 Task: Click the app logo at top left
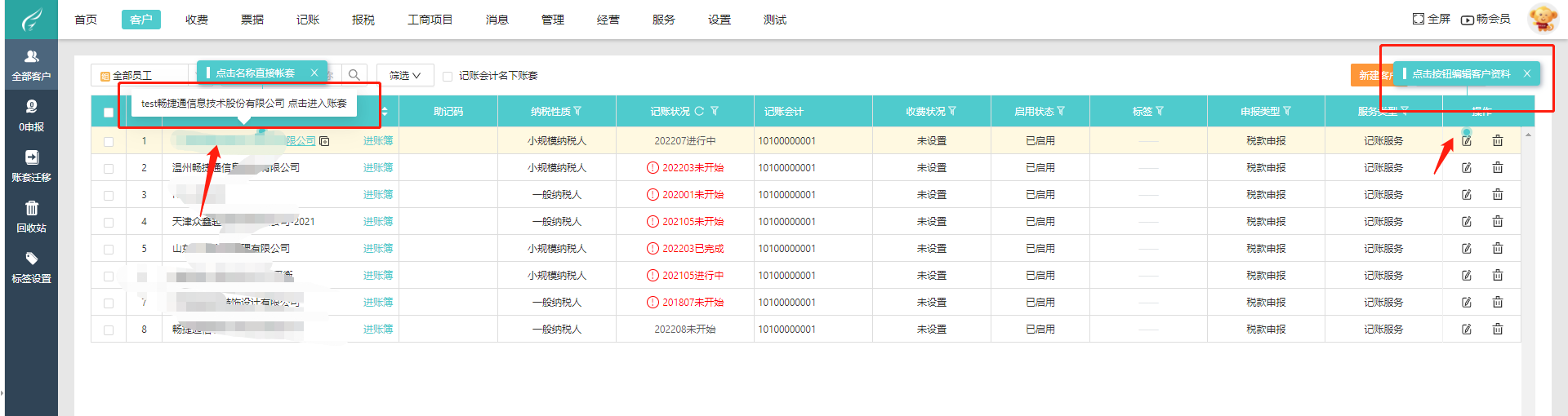tap(31, 19)
